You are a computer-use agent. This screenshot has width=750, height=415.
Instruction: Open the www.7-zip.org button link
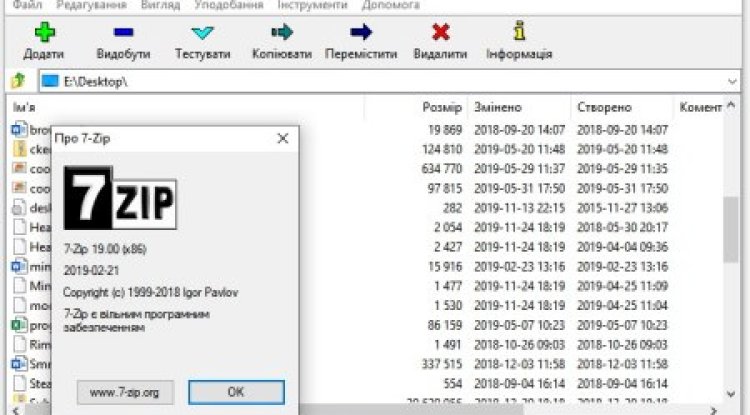[x=125, y=393]
